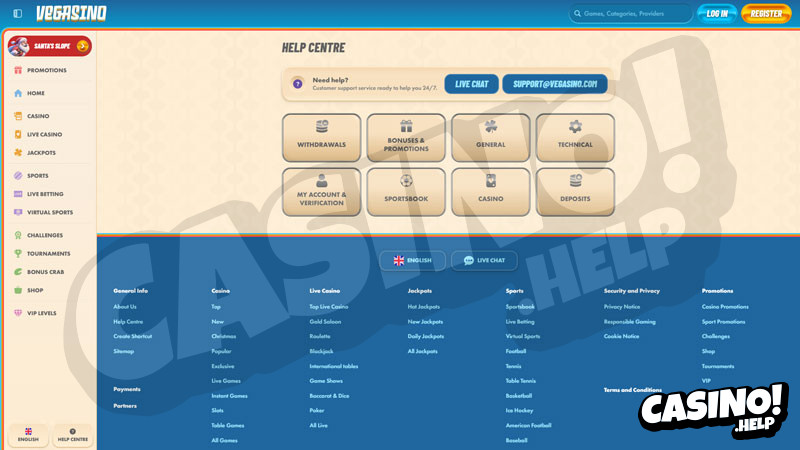Open the All Jackpots footer link

[x=422, y=352]
